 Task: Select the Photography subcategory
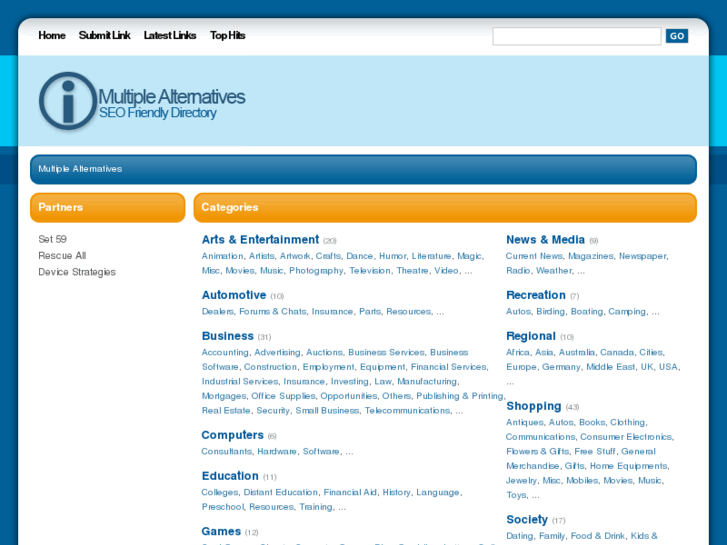(316, 270)
